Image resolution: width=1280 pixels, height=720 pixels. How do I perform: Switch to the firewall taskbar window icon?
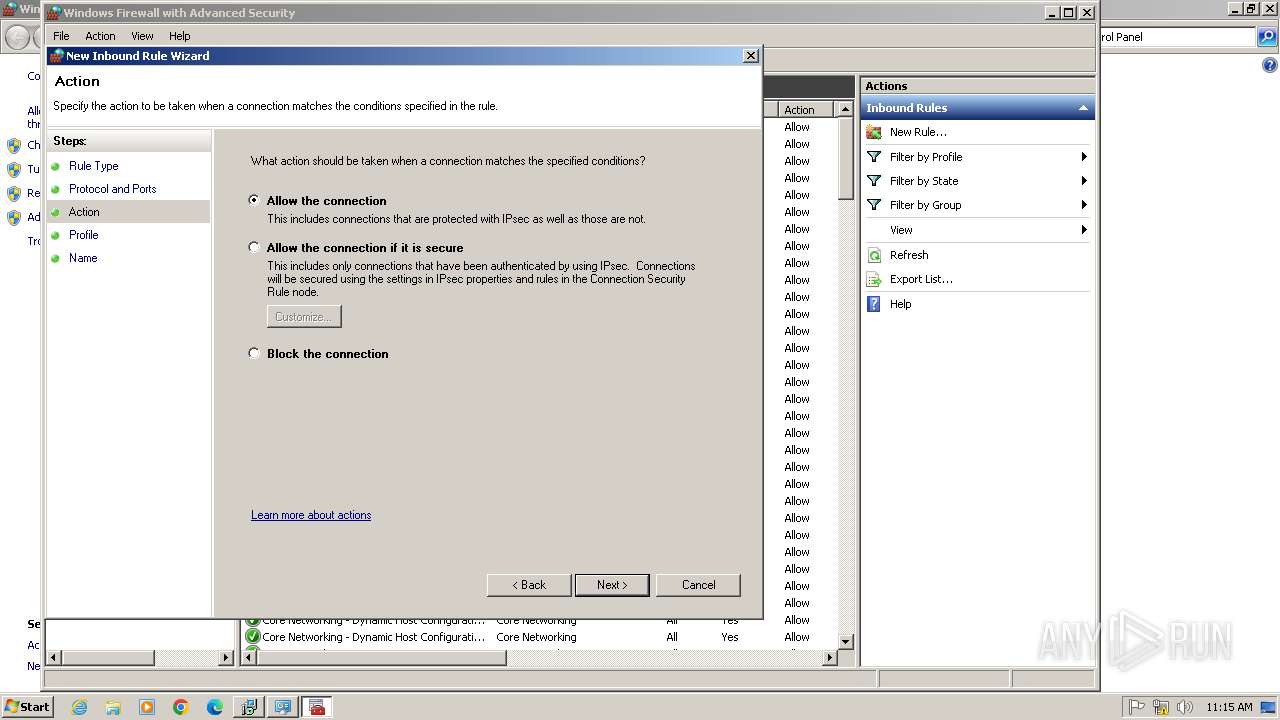click(x=317, y=707)
